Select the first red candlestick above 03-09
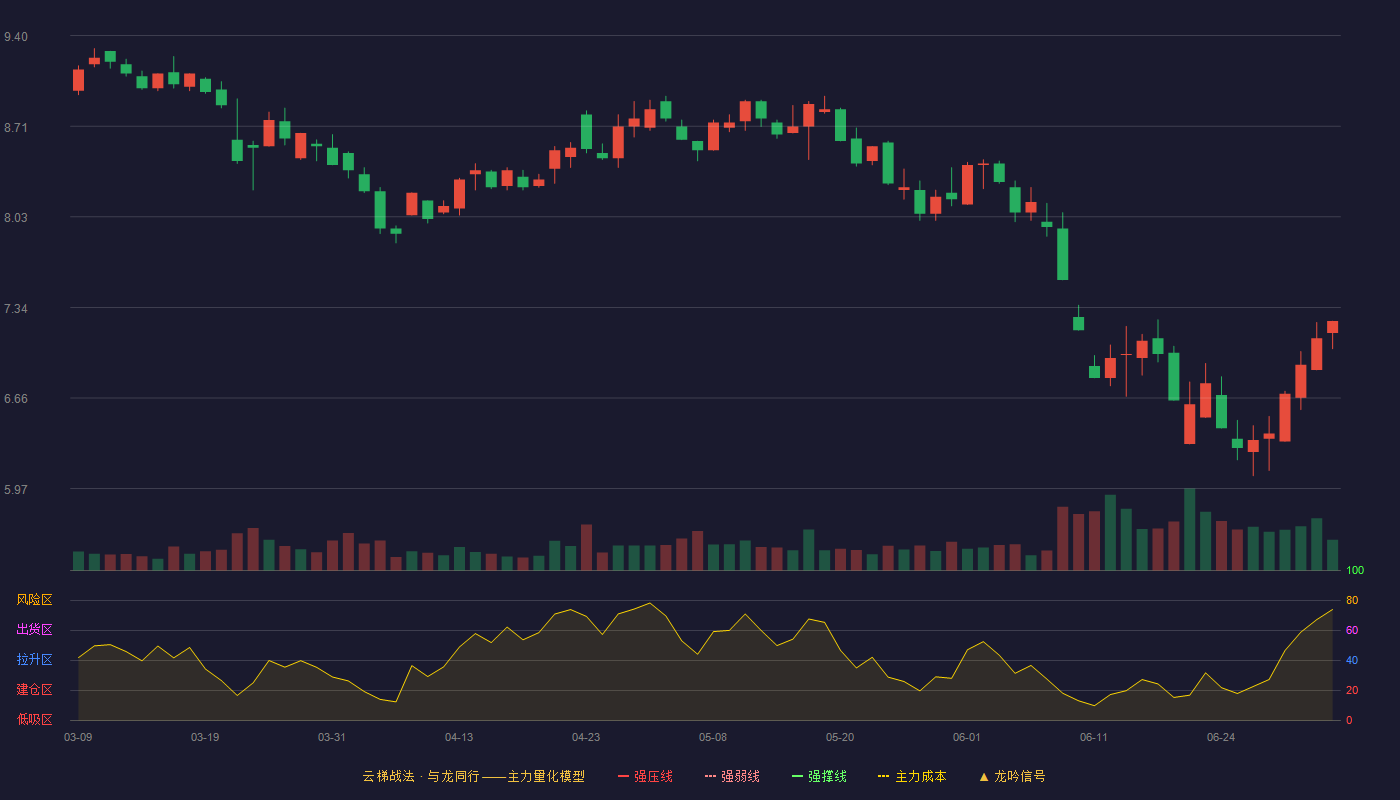The width and height of the screenshot is (1400, 800). click(78, 80)
